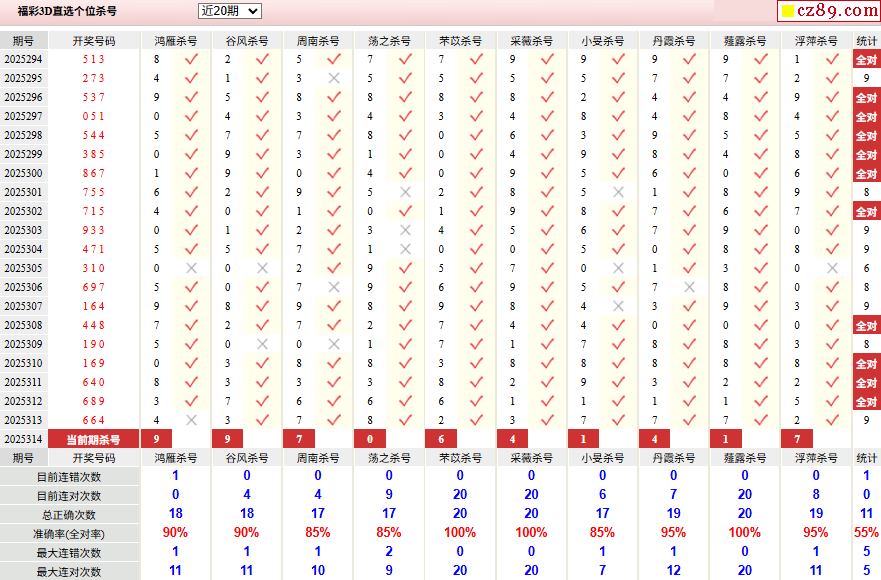Select the period number 2025310

(x=24, y=363)
